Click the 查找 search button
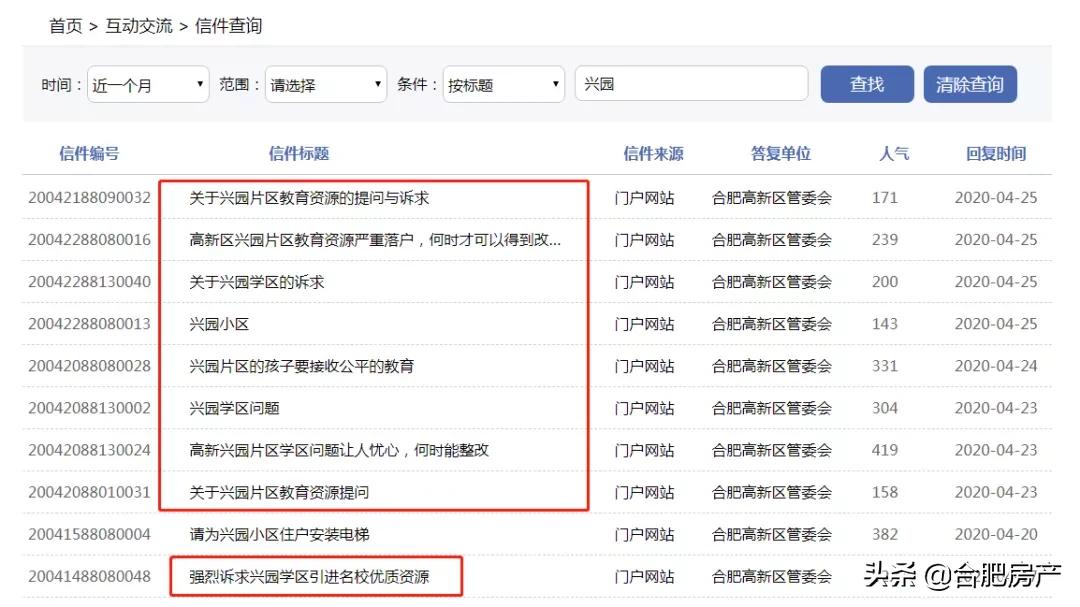 866,84
